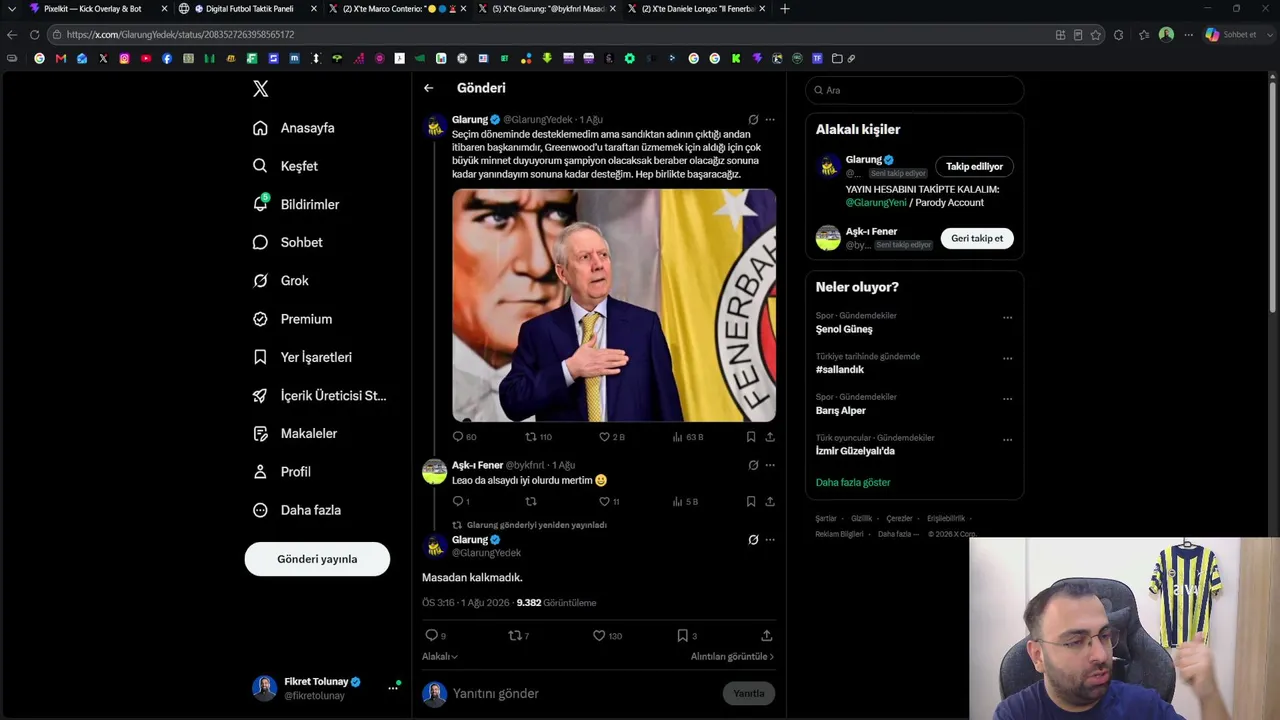1280x720 pixels.
Task: Open the Atatürk and Fenerbahçe post image
Action: coord(614,305)
